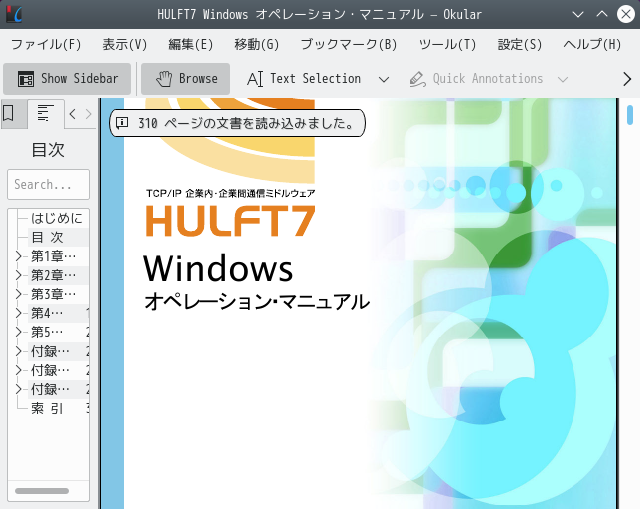Click the オペレーション・マニュアル subtitle text
The height and width of the screenshot is (509, 640).
tap(257, 302)
